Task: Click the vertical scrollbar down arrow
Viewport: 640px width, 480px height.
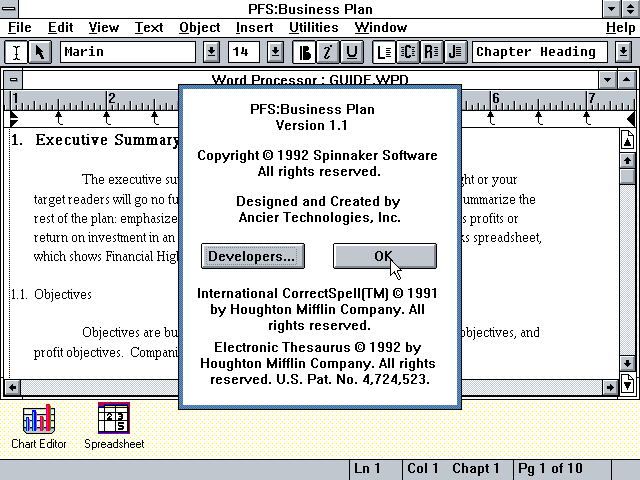Action: pyautogui.click(x=627, y=363)
